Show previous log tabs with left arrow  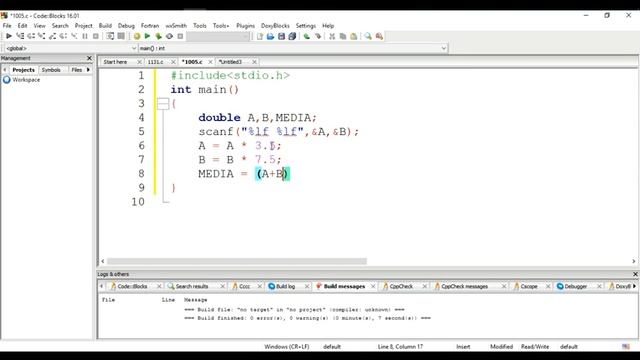102,286
